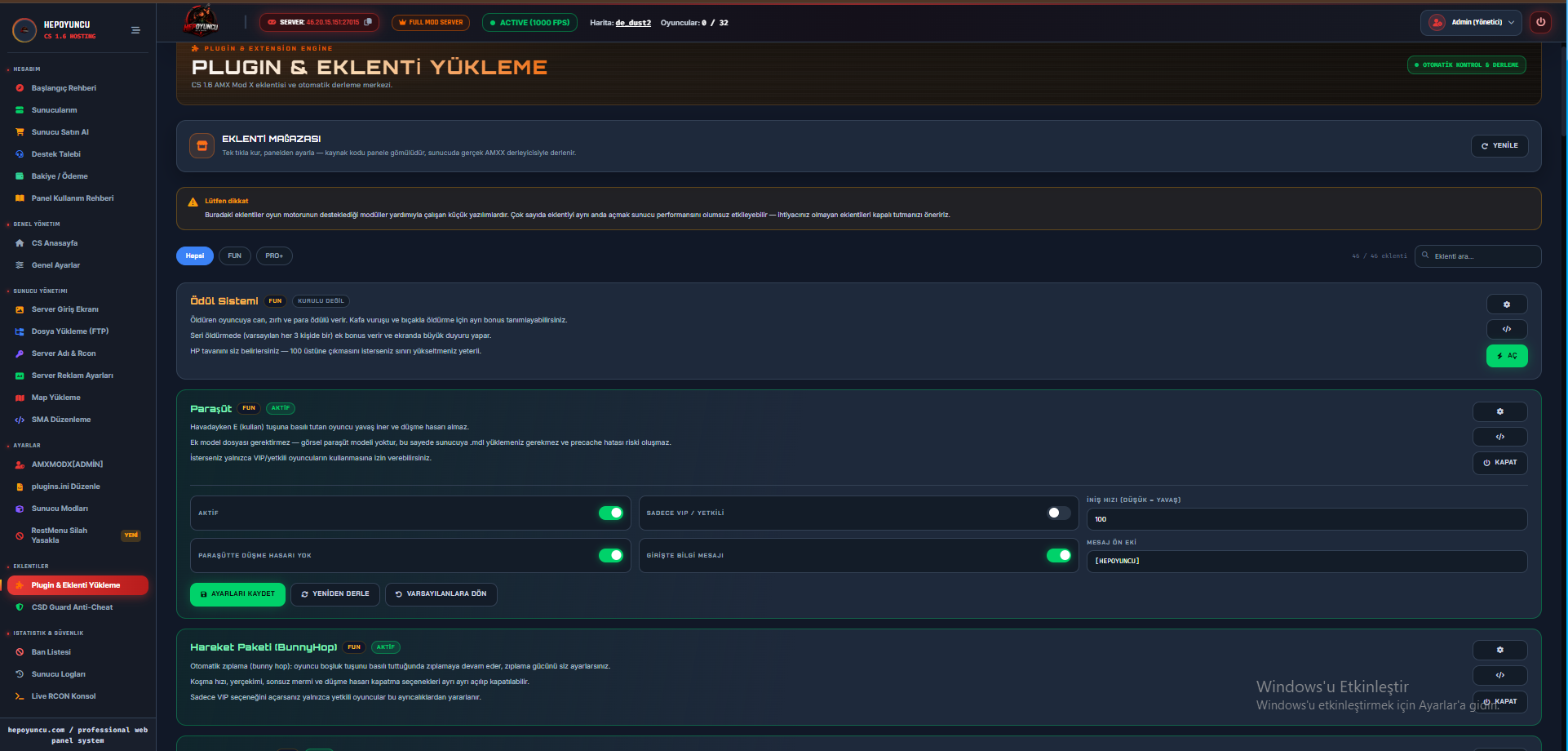Click YENİLE refresh button
The width and height of the screenshot is (1568, 751).
tap(1499, 146)
